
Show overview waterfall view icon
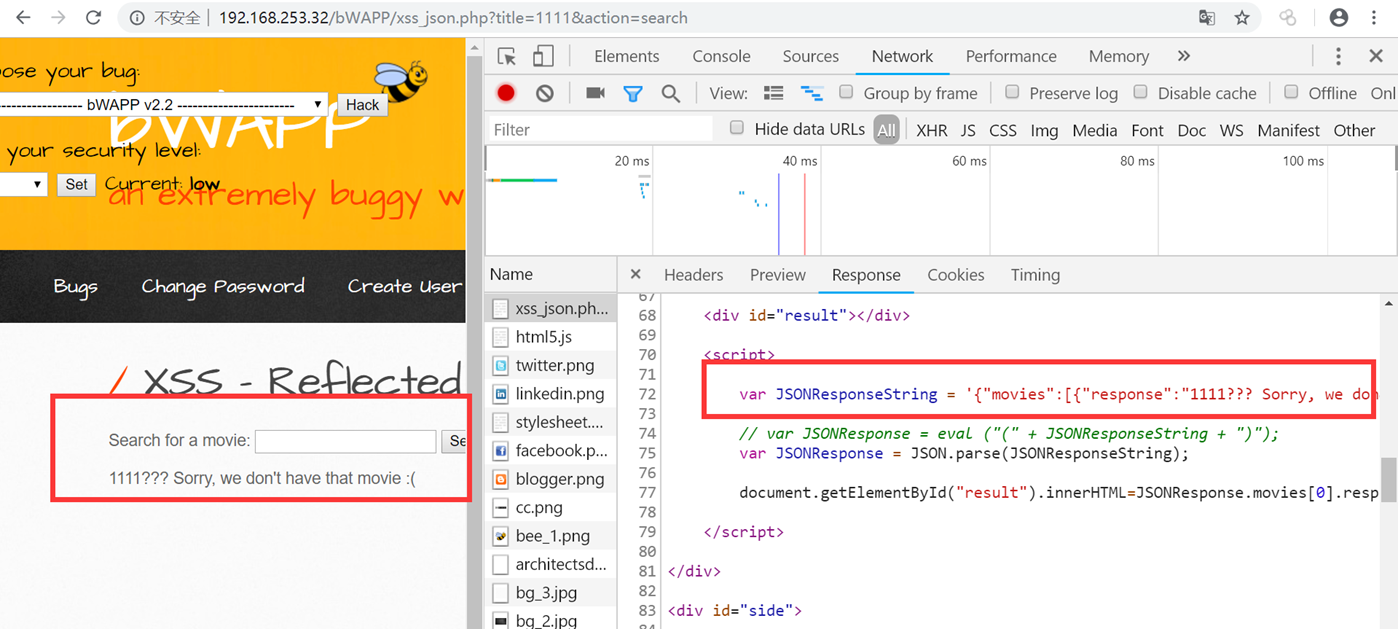[812, 93]
